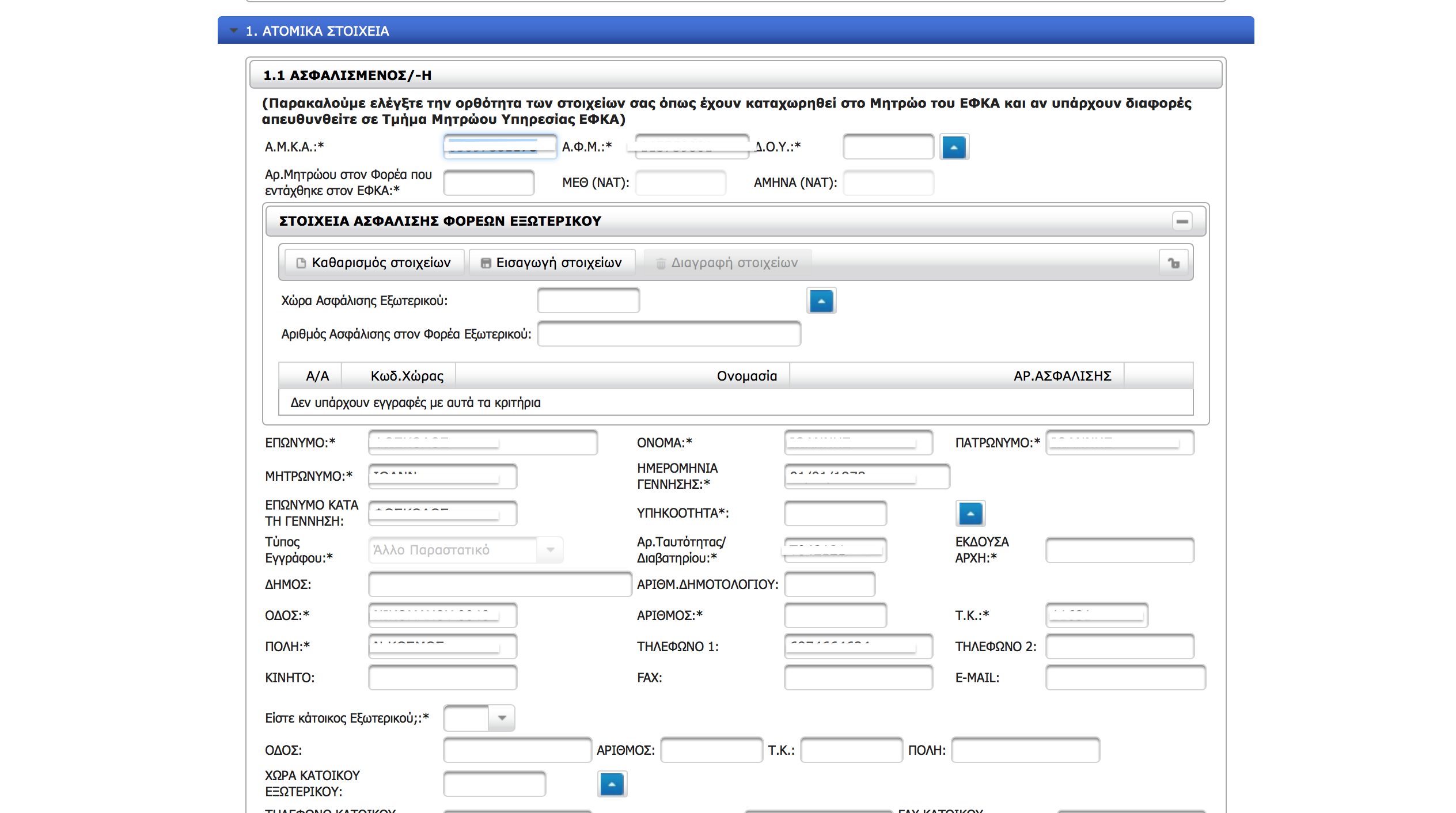The image size is (1456, 813).
Task: Click the ΑΡ.ΑΣΦΑΛΙΣΗΣ column header
Action: click(1062, 376)
